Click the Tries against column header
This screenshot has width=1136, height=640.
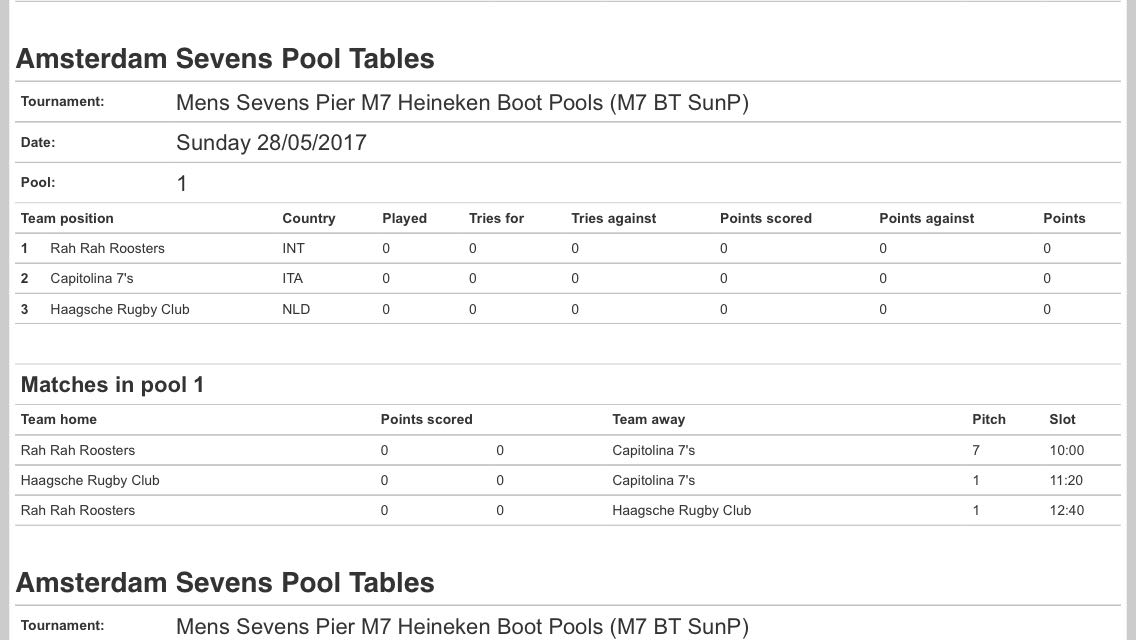point(614,218)
